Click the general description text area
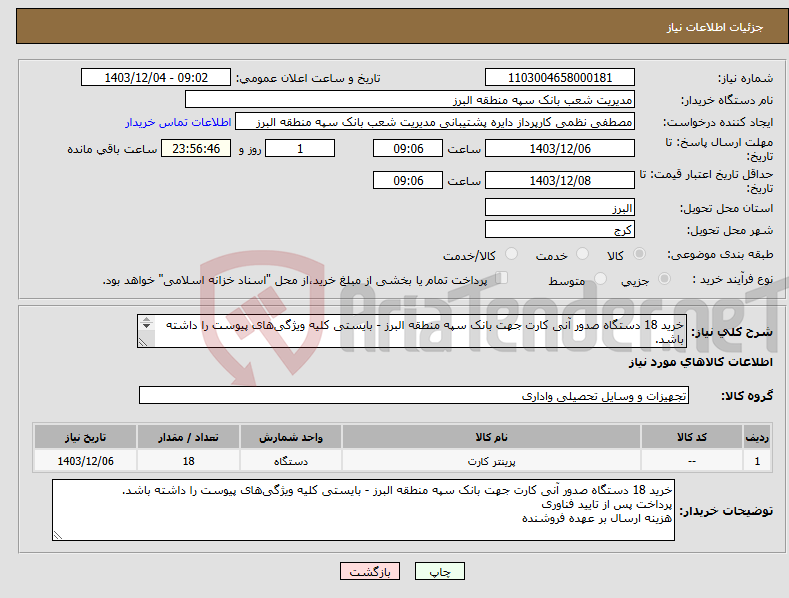This screenshot has width=789, height=598. pyautogui.click(x=412, y=331)
